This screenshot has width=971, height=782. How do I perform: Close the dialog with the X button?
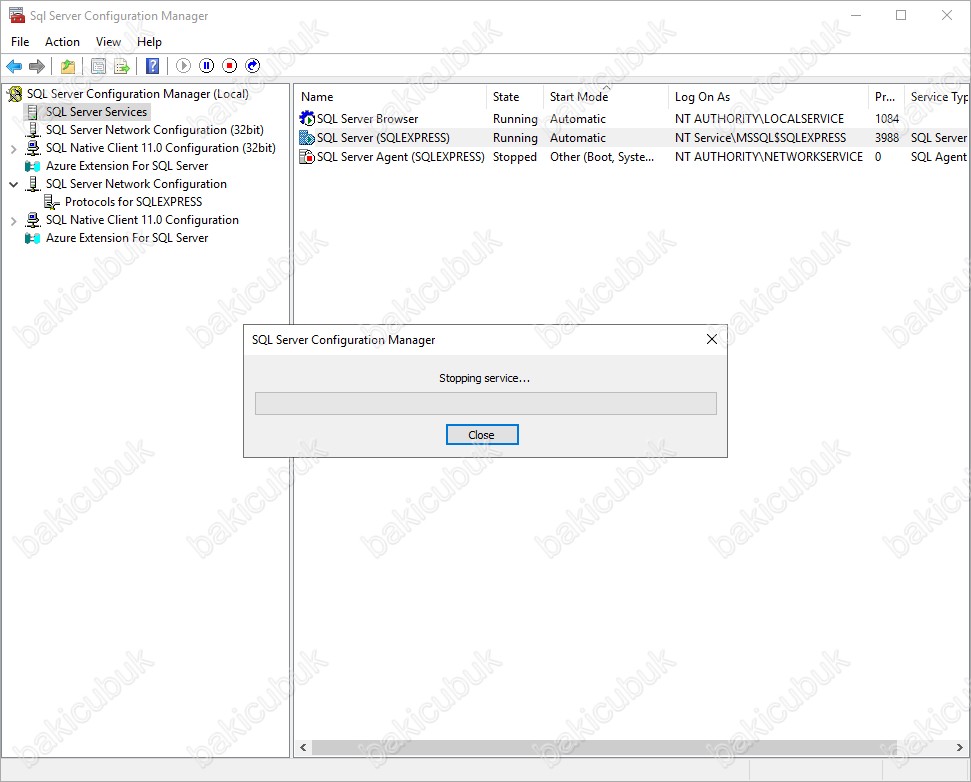point(712,339)
